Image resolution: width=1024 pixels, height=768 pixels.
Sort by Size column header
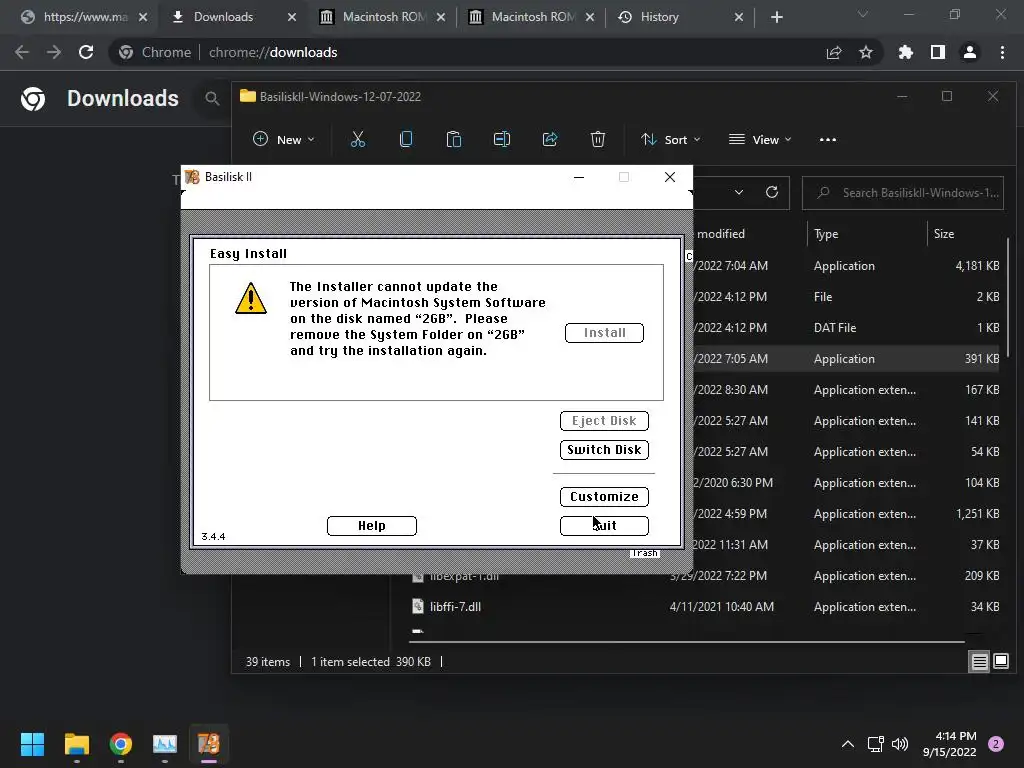(x=944, y=234)
